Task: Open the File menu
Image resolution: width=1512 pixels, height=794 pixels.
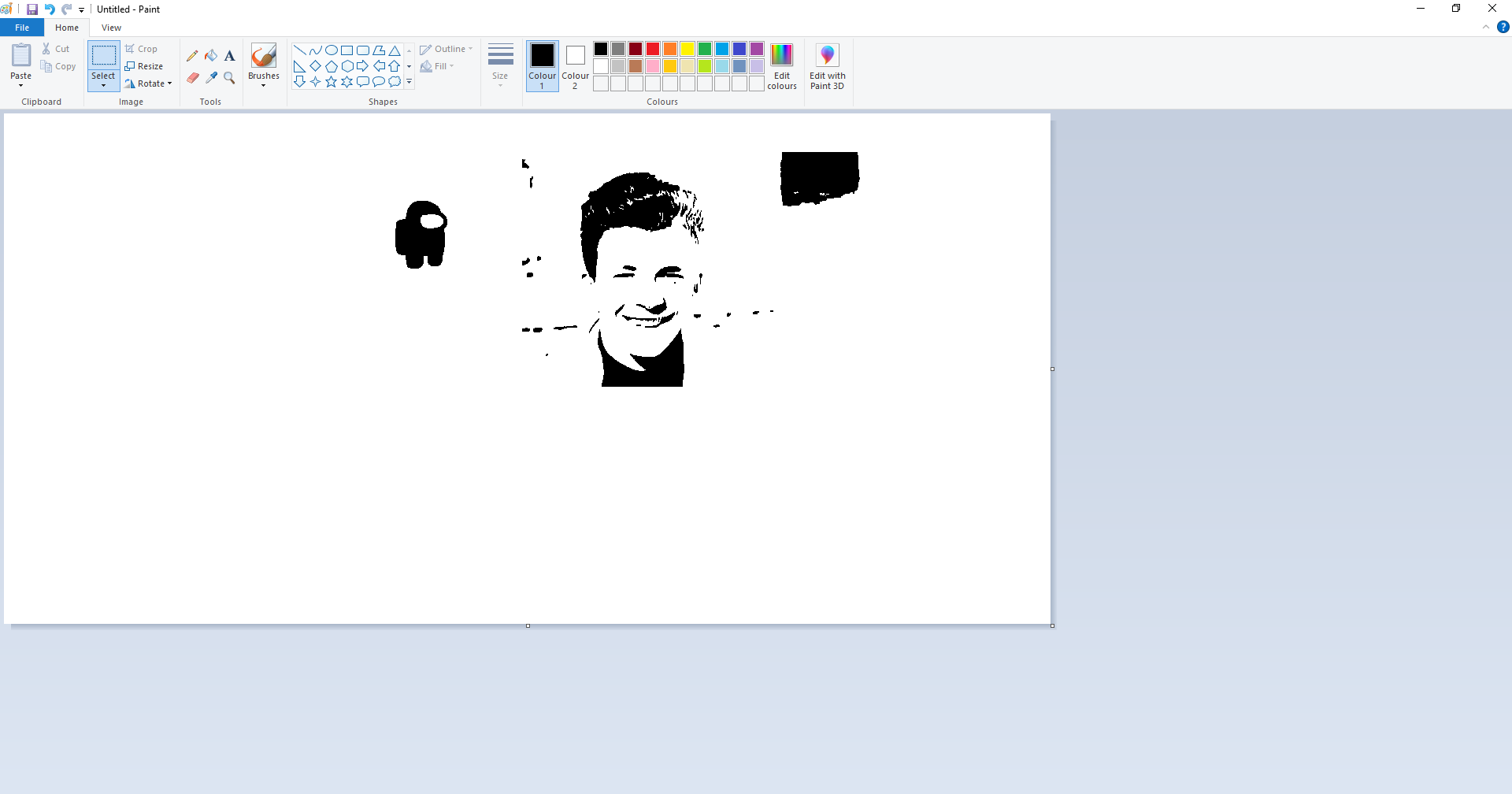Action: click(22, 28)
